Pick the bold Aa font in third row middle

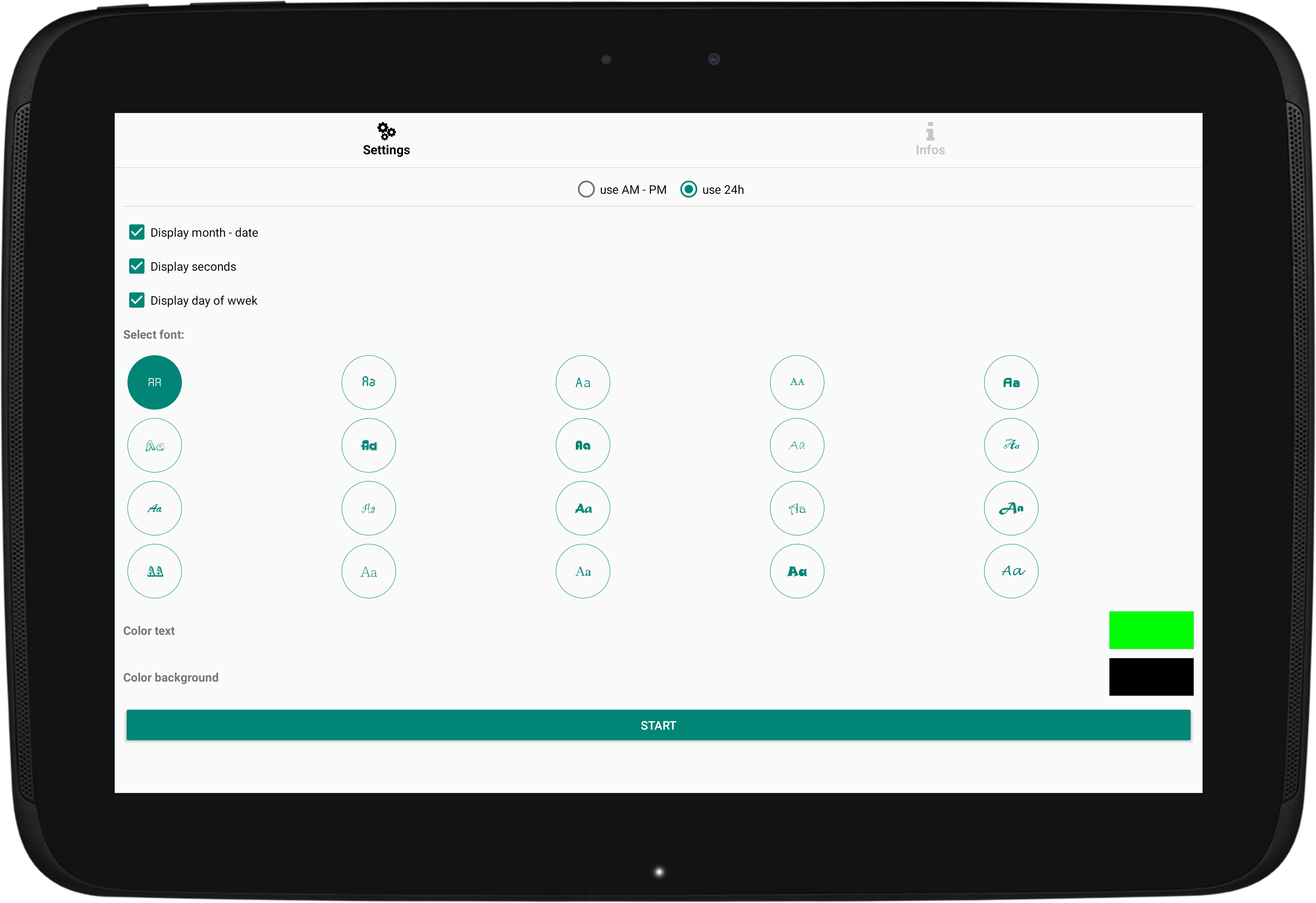point(583,508)
